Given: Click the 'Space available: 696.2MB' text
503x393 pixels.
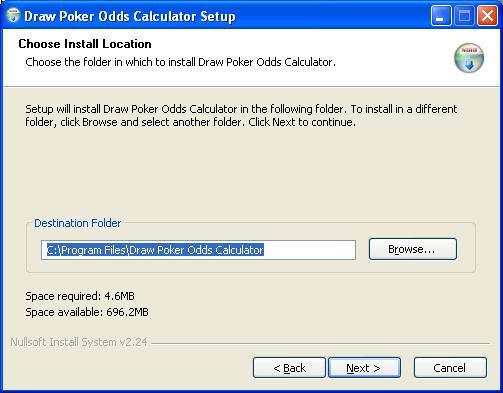Looking at the screenshot, I should coord(87,312).
